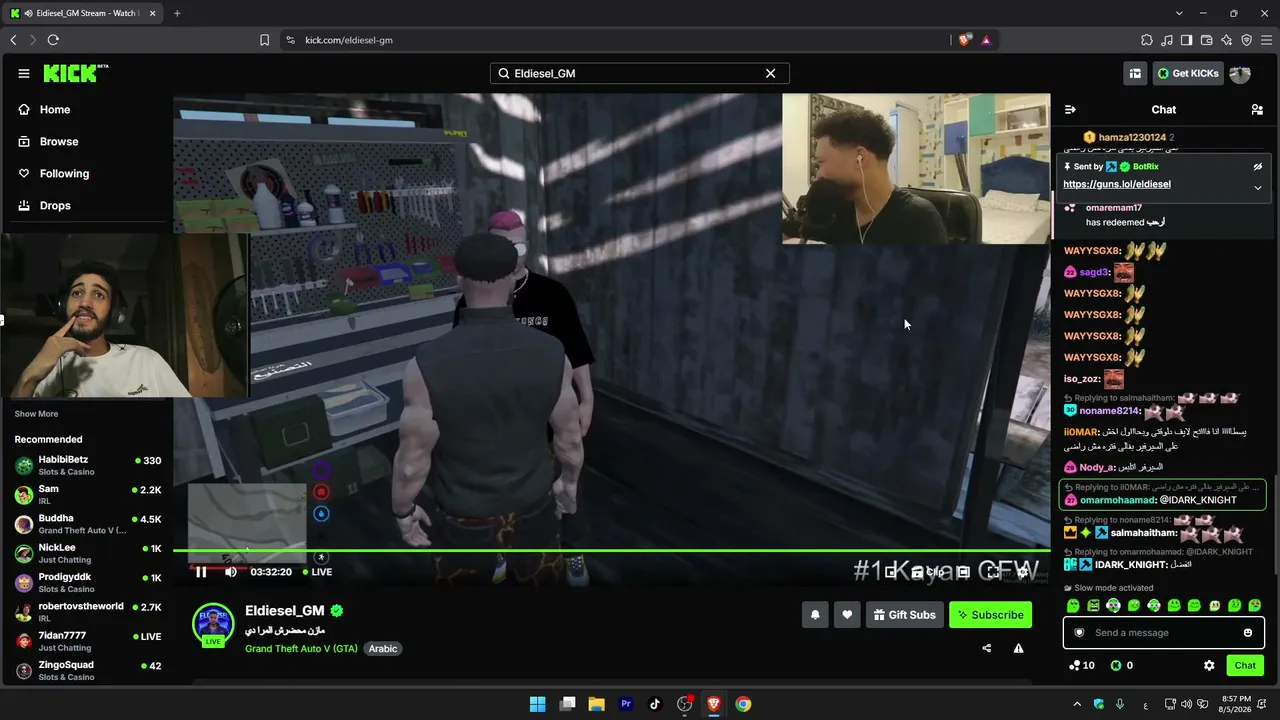The image size is (1280, 720).
Task: Open the user profile avatar menu
Action: pyautogui.click(x=1240, y=73)
